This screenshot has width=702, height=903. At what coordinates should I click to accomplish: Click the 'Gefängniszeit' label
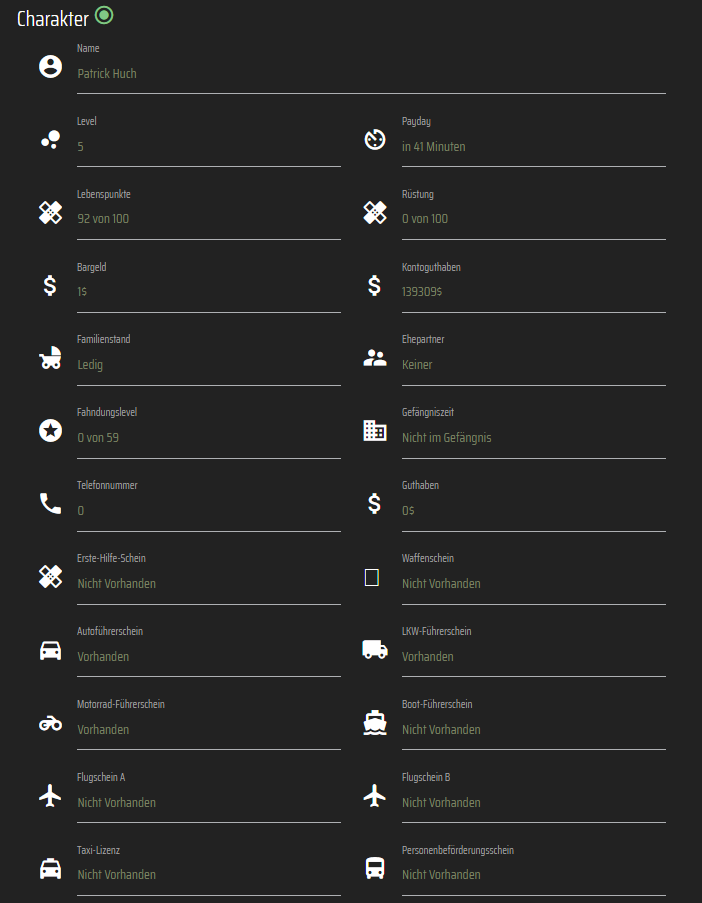pos(428,412)
